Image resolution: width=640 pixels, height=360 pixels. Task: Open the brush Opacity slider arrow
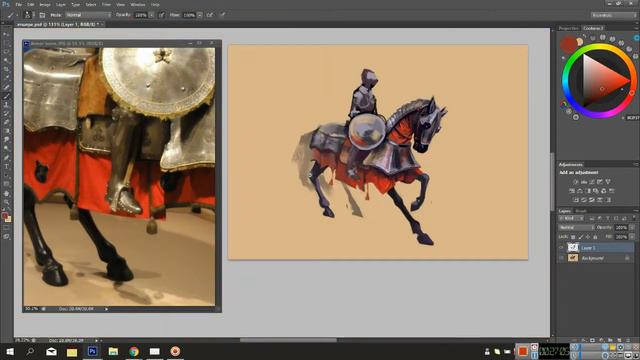[x=151, y=15]
